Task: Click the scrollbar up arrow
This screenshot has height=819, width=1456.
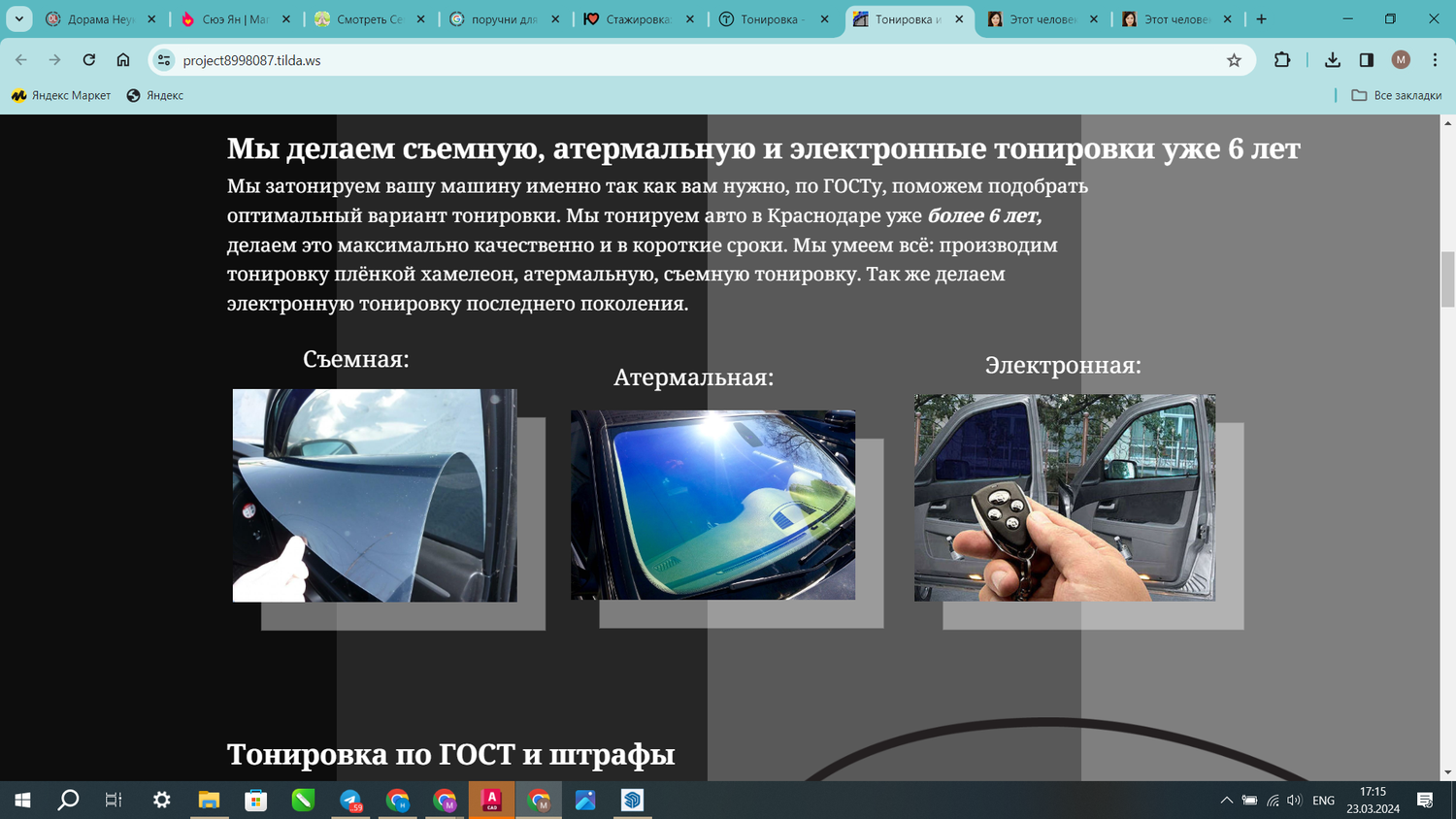Action: point(1447,122)
